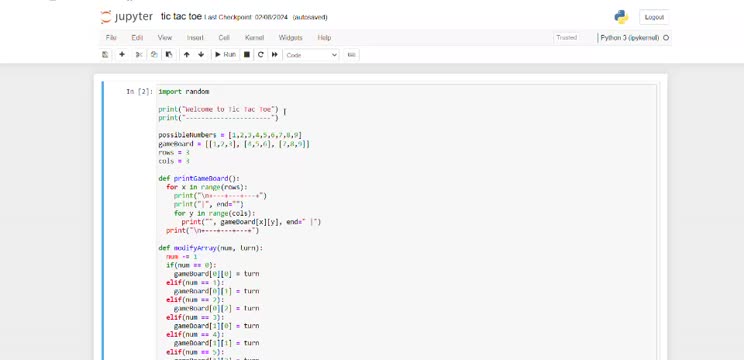The image size is (744, 360).
Task: Click the 'for y in range(cols):' line
Action: (x=214, y=213)
